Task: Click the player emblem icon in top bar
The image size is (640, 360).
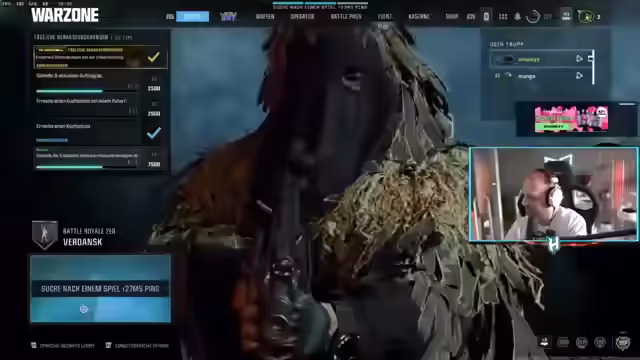Action: pyautogui.click(x=586, y=17)
